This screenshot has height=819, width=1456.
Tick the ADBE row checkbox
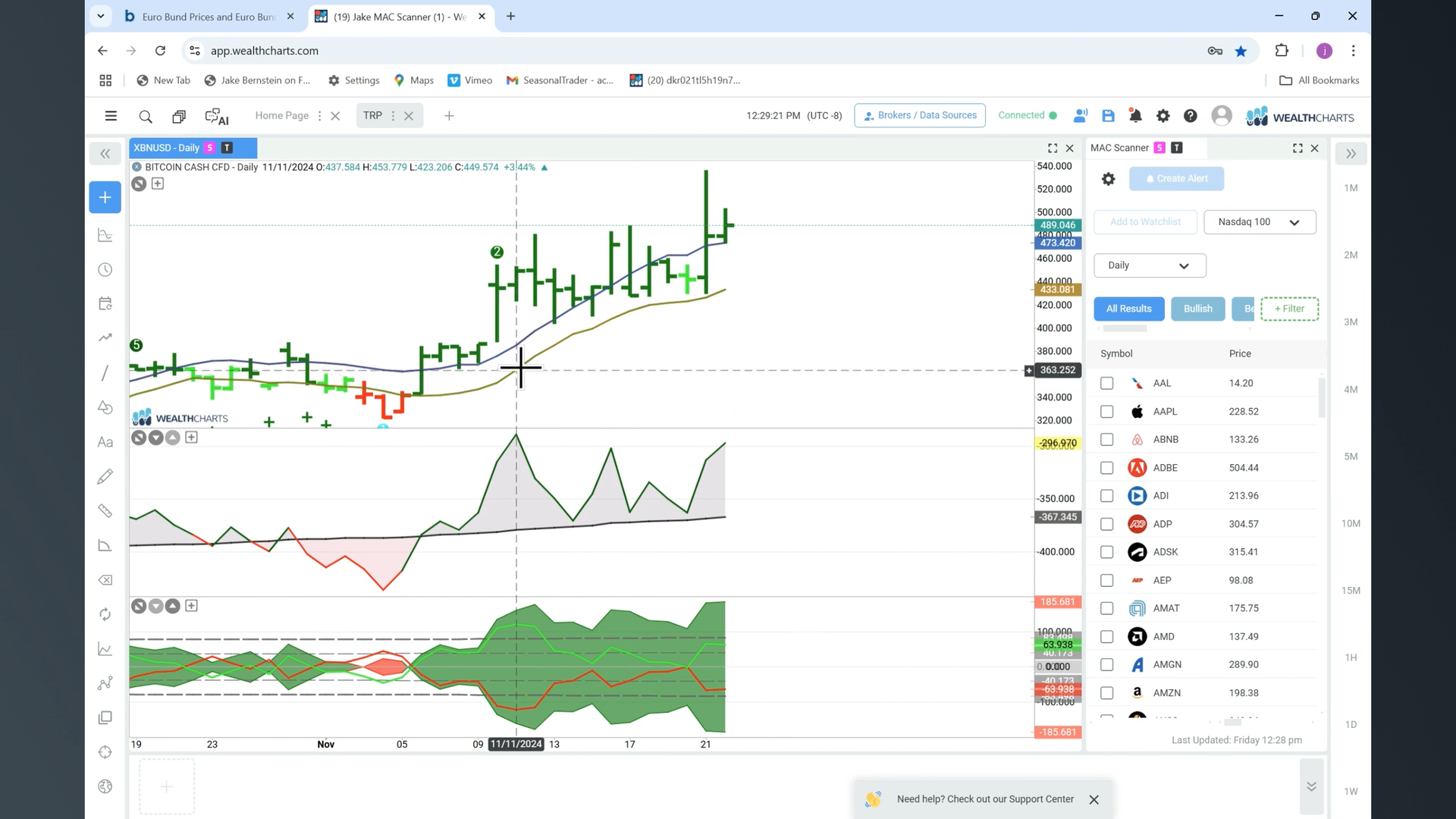coord(1106,468)
